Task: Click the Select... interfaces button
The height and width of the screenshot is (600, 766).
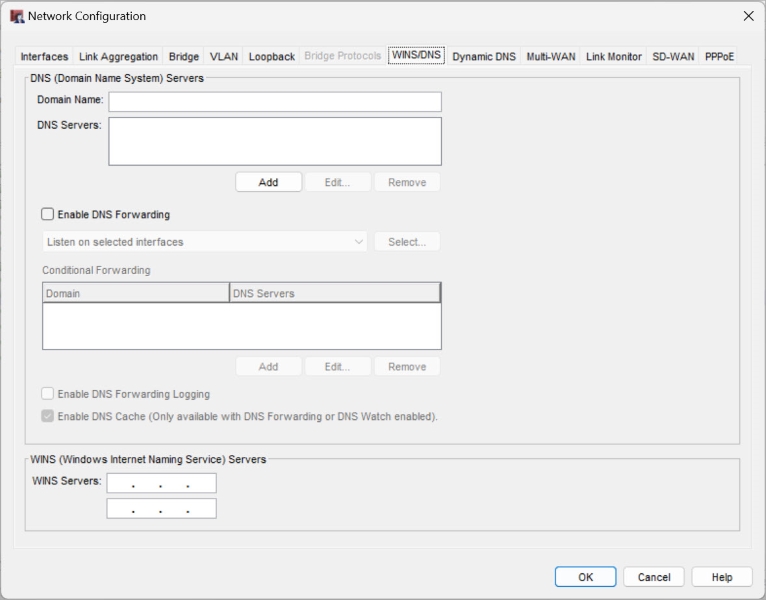Action: point(407,242)
